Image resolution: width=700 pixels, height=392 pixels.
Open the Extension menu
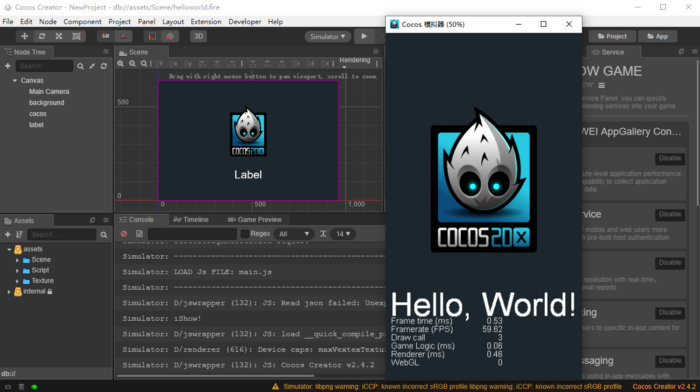(x=206, y=21)
